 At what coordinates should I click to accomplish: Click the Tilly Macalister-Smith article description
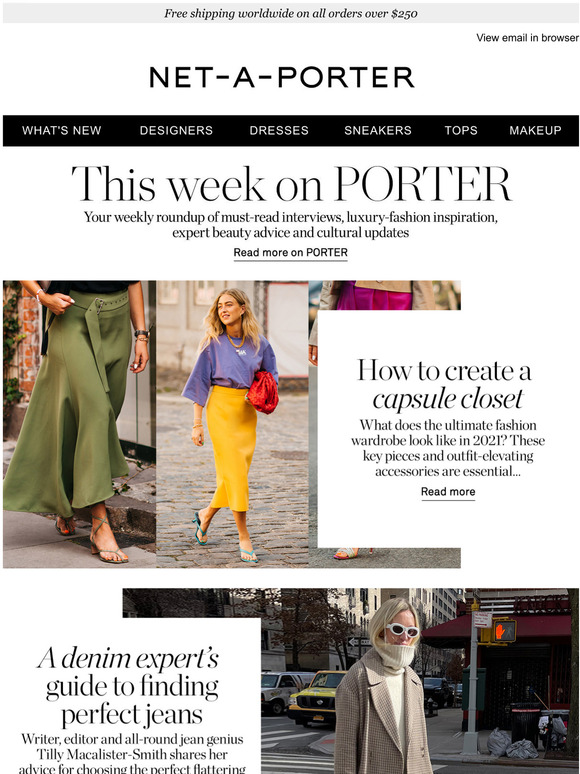(x=132, y=754)
